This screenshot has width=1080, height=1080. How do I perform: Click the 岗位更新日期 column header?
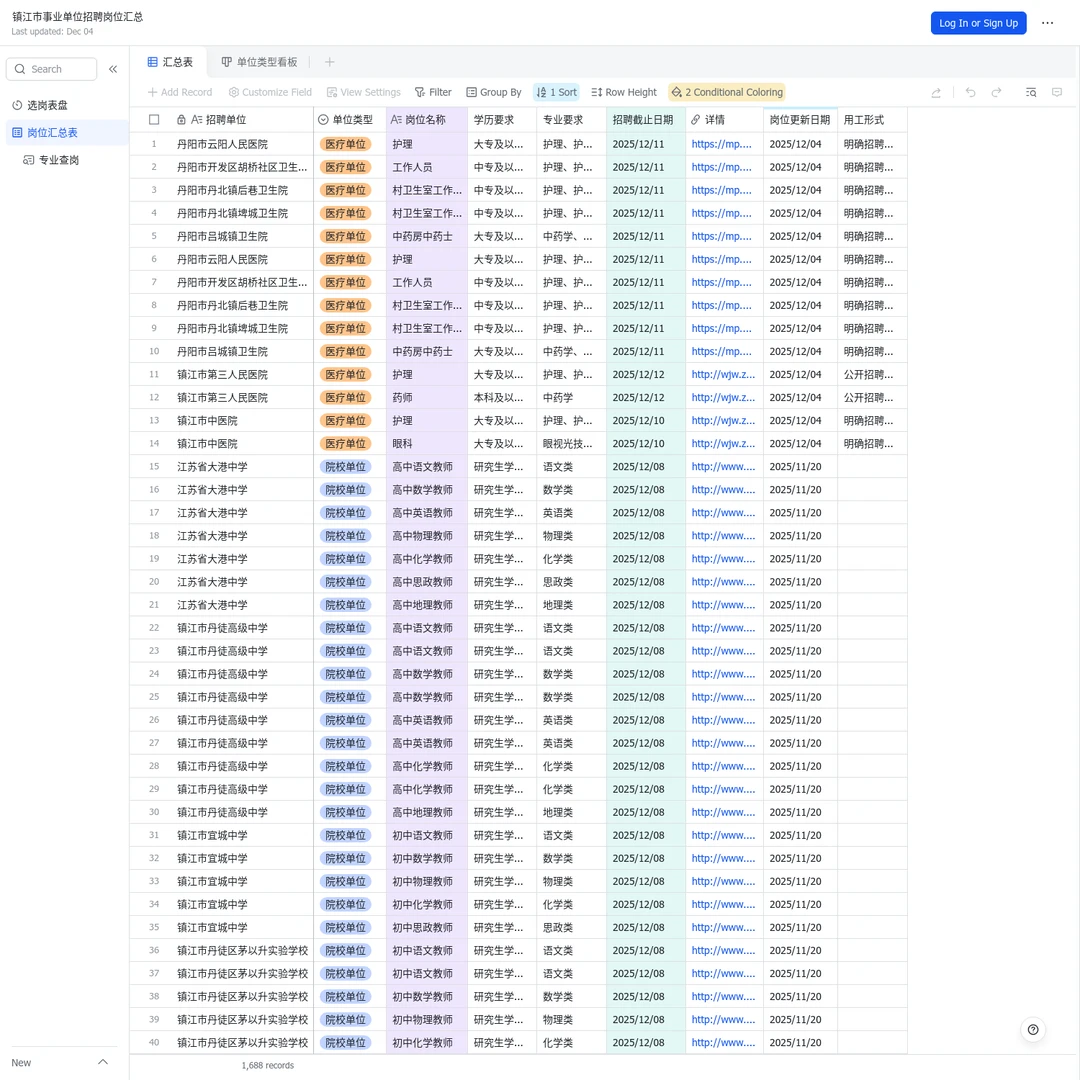coord(800,120)
